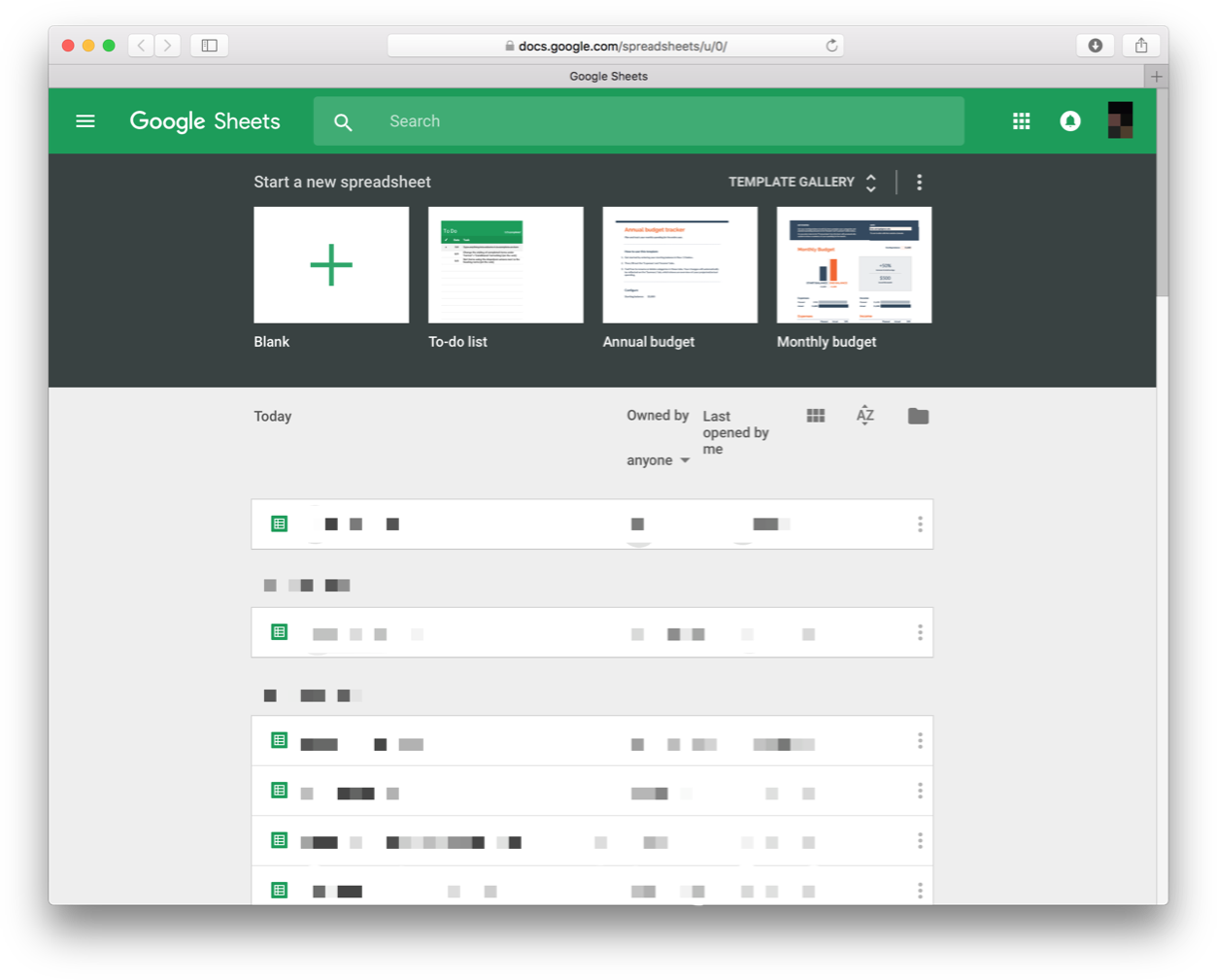Open the Monthly budget template thumbnail
This screenshot has width=1217, height=980.
click(855, 265)
